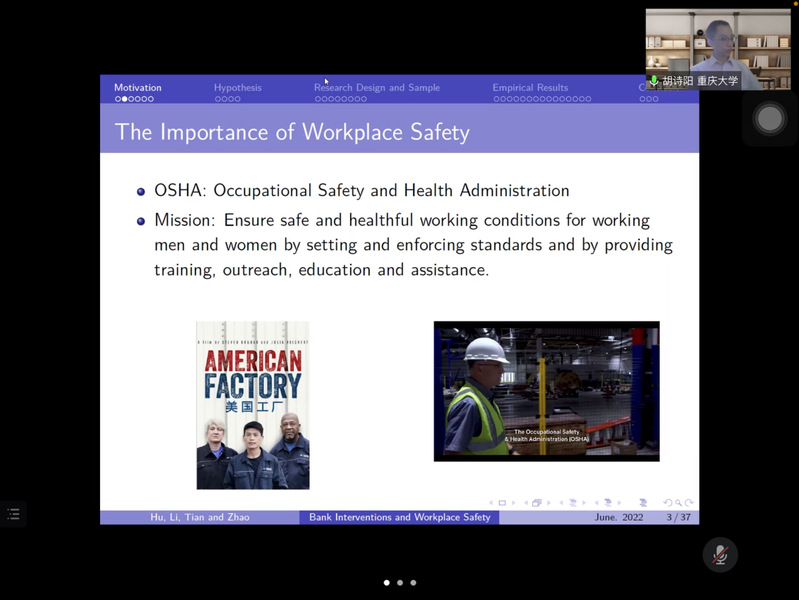
Task: Select the speaker's video thumbnail
Action: (x=718, y=45)
